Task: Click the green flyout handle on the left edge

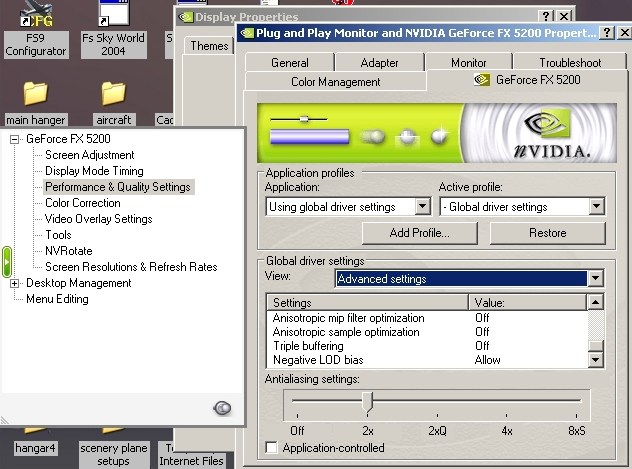Action: [6, 263]
